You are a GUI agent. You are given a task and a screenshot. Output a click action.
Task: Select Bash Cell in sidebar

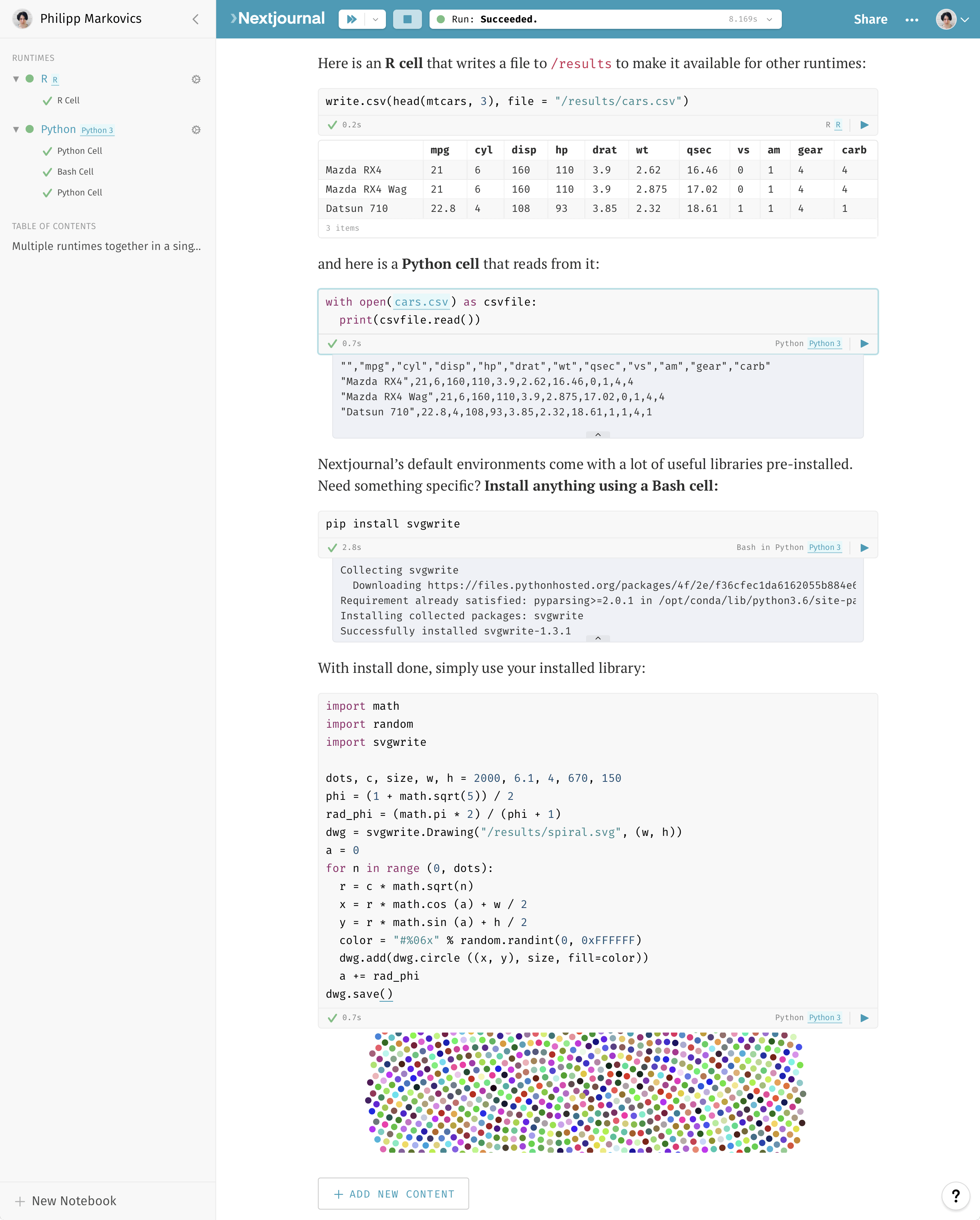[x=75, y=171]
